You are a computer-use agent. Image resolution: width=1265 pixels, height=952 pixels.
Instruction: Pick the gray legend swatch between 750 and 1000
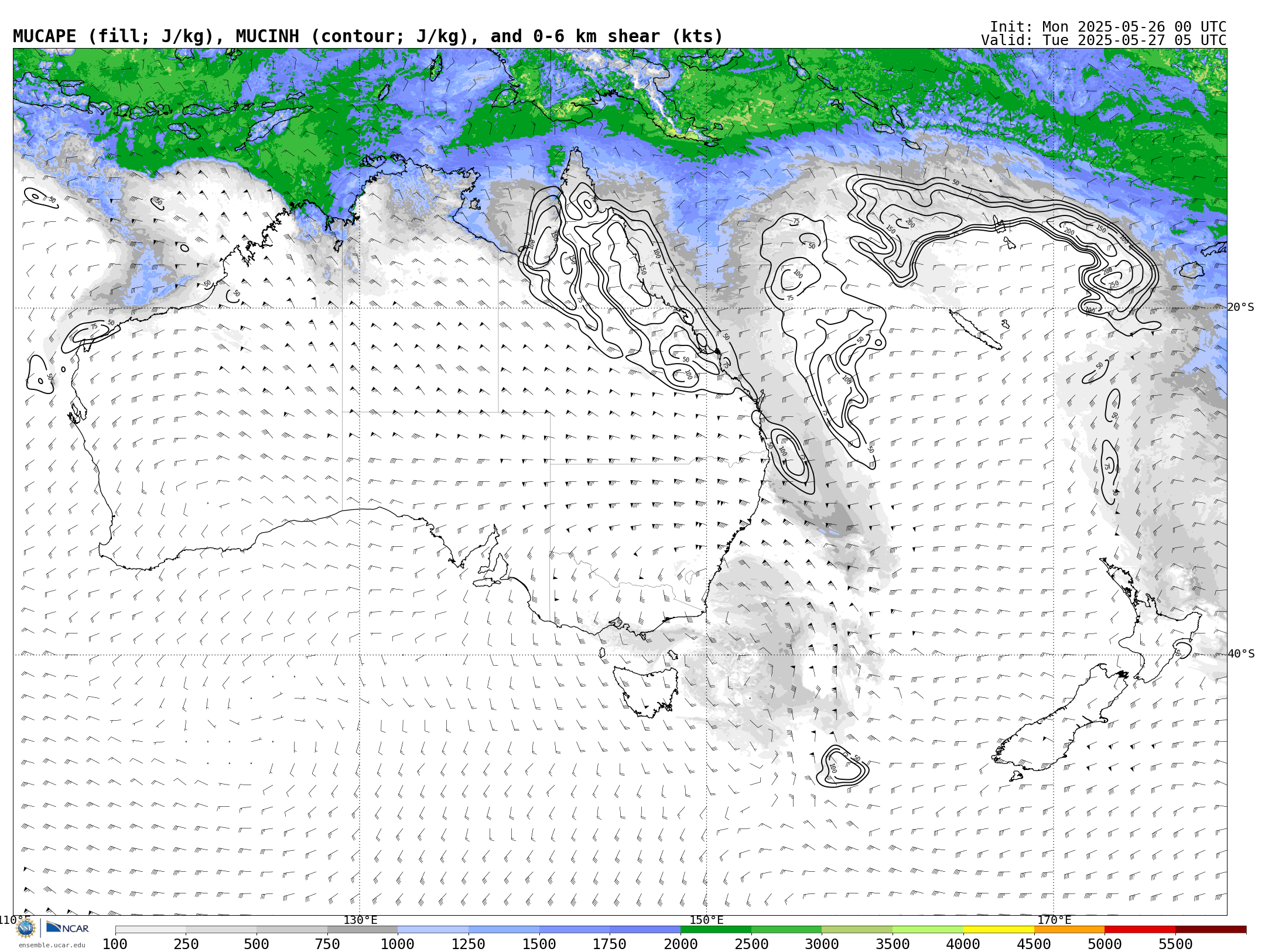[x=363, y=929]
